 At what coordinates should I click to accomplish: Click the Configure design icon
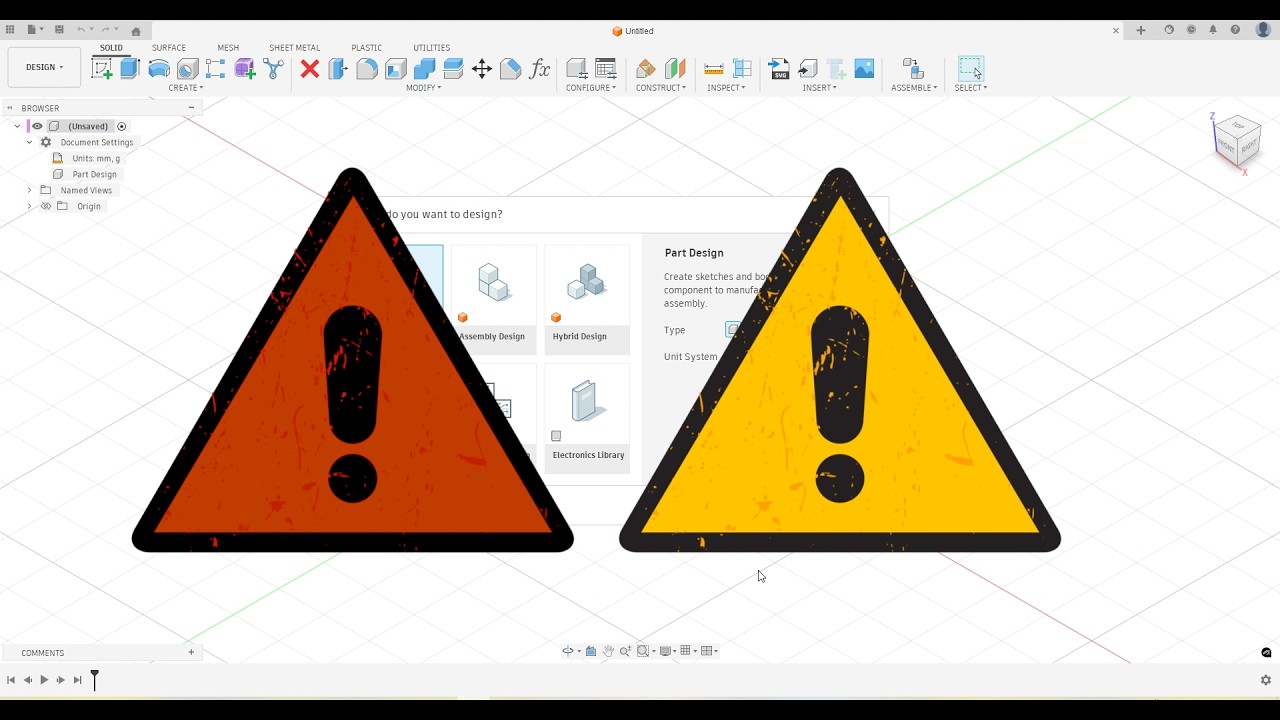pos(577,69)
